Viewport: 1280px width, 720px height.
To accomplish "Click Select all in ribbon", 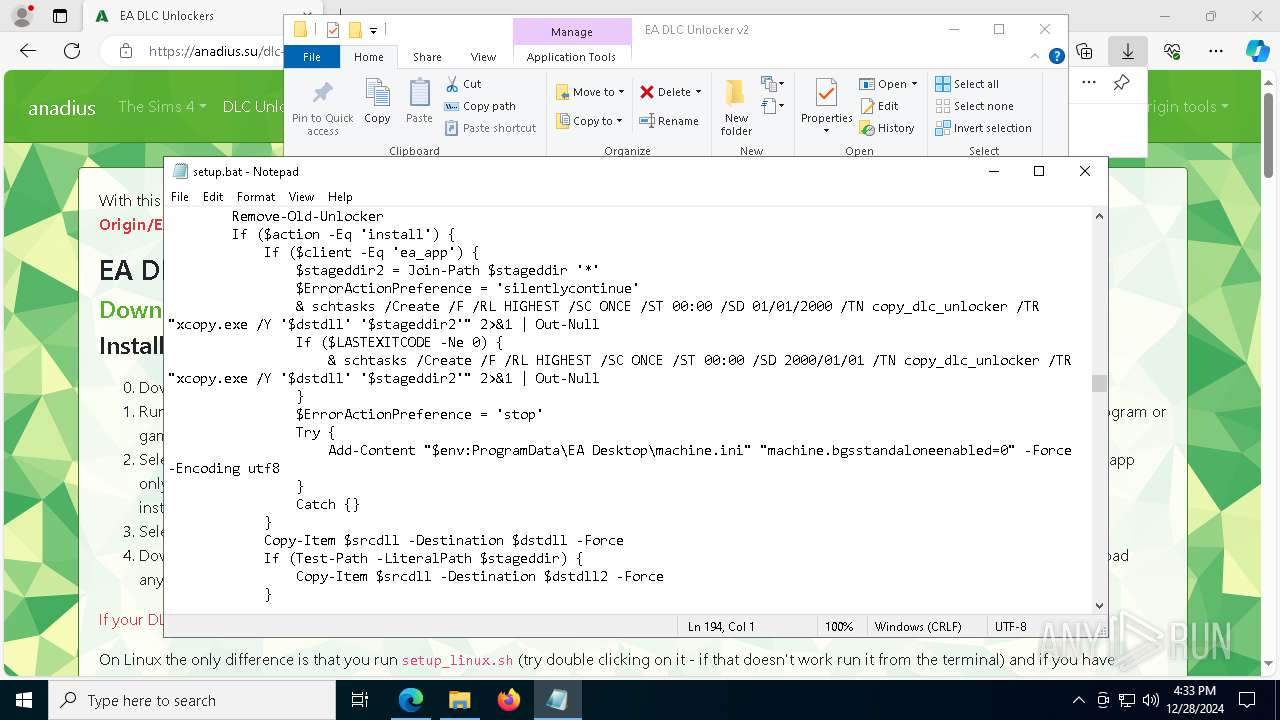I will pos(966,84).
